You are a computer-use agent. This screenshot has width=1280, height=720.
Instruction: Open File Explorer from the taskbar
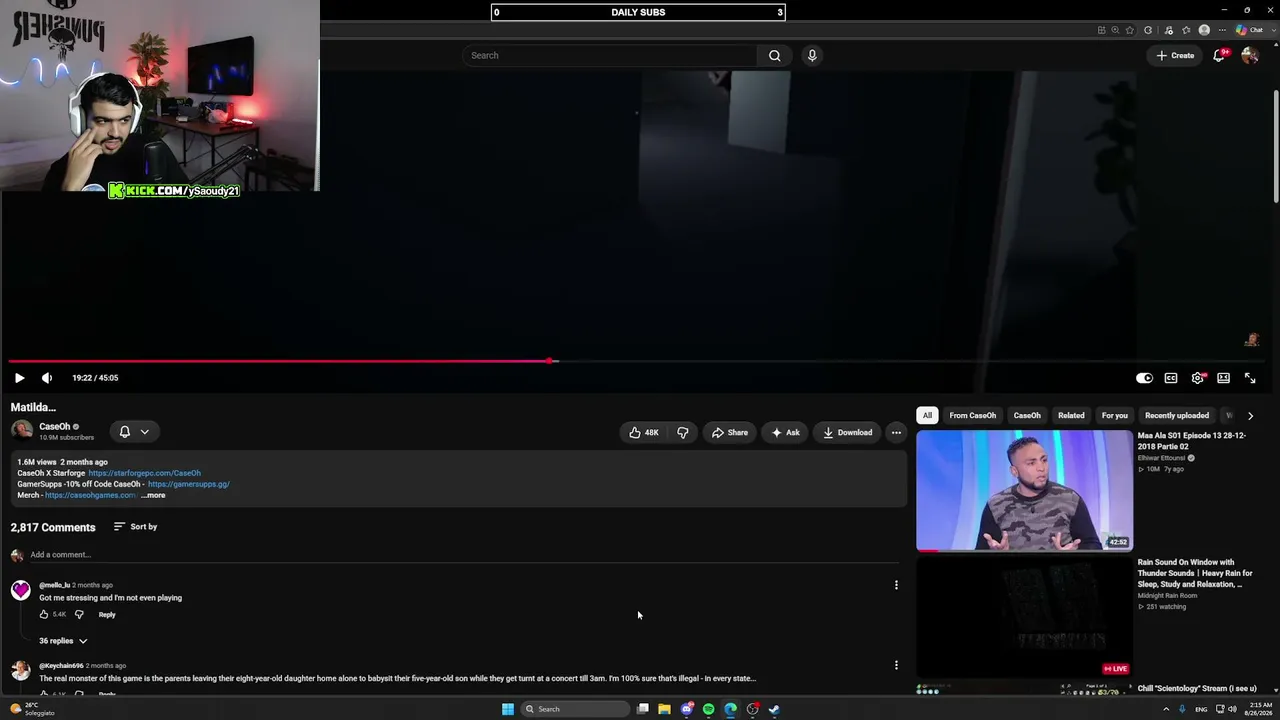click(664, 709)
